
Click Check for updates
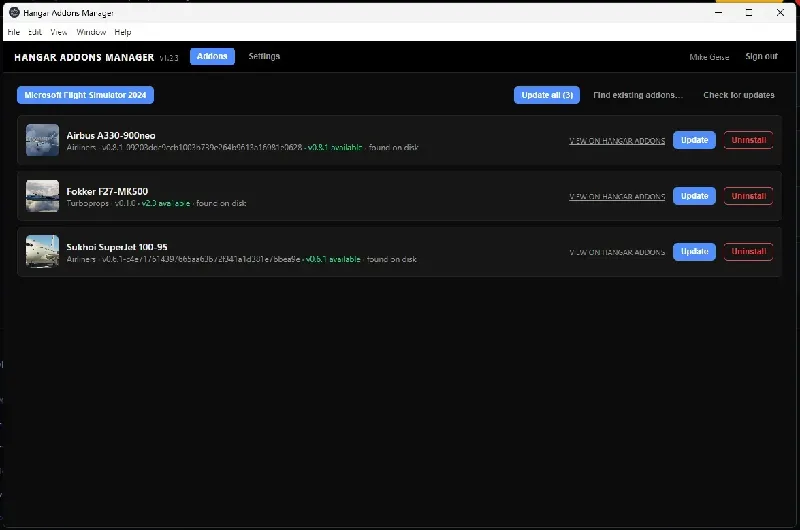(x=739, y=95)
